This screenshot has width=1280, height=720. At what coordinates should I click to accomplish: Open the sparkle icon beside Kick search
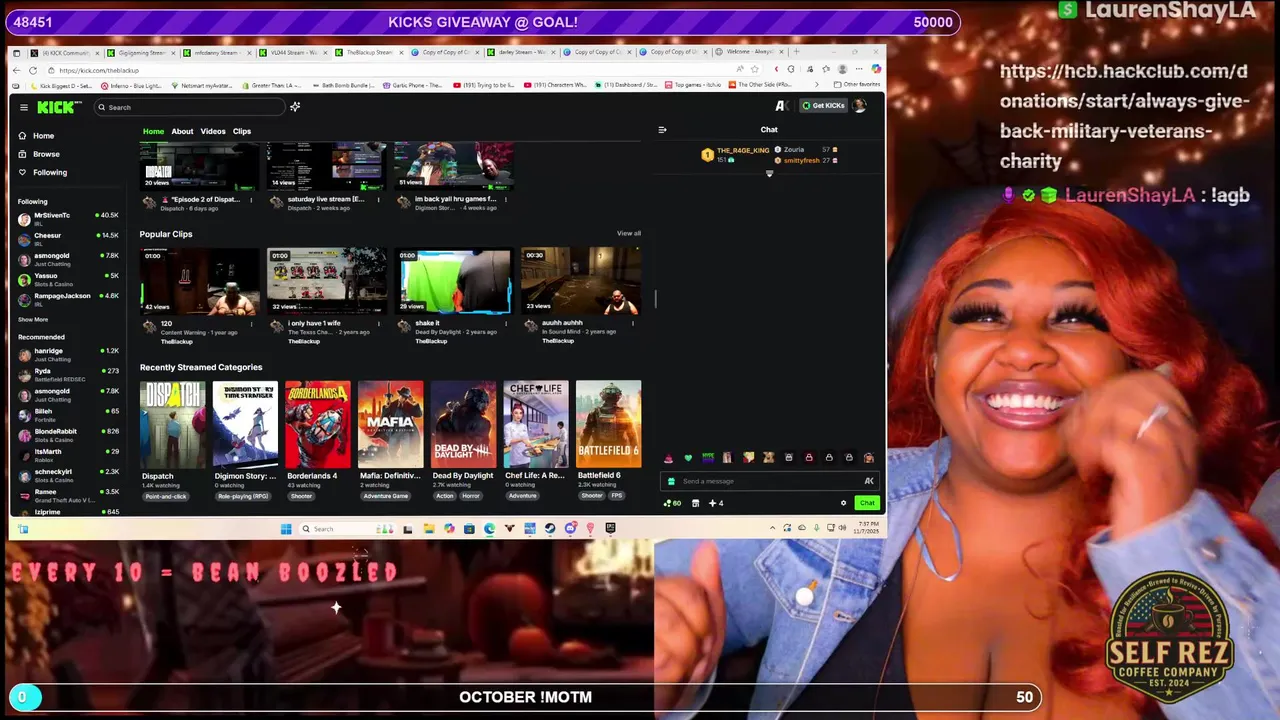coord(295,107)
